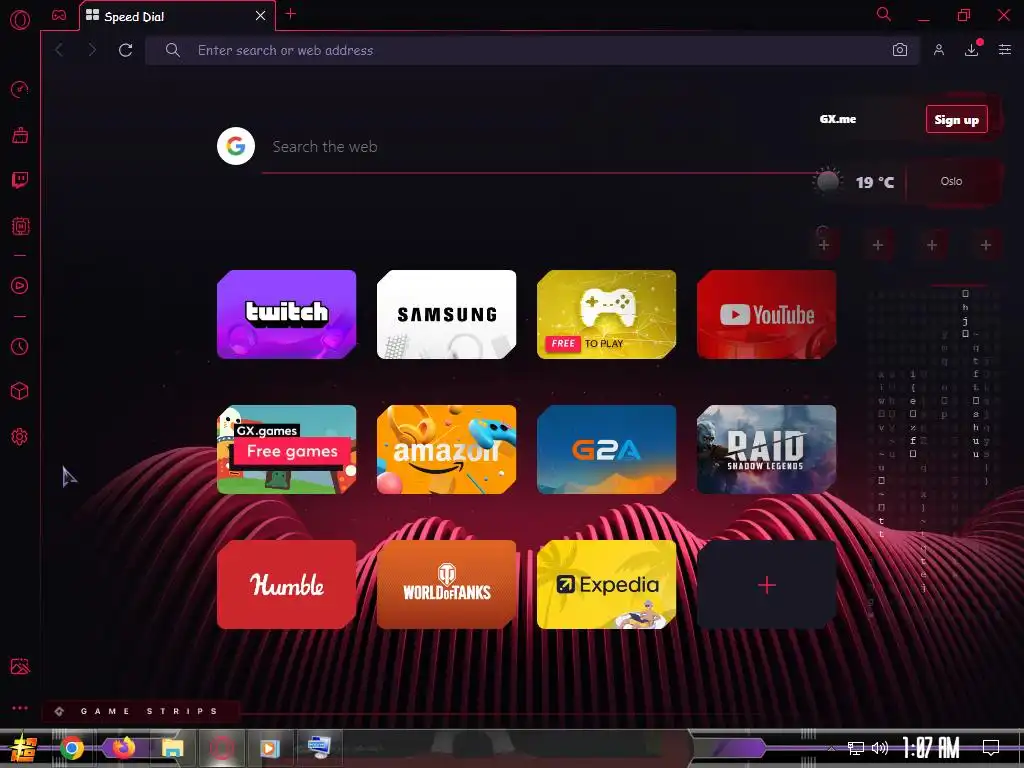
Task: Open the notification center icon
Action: (991, 748)
